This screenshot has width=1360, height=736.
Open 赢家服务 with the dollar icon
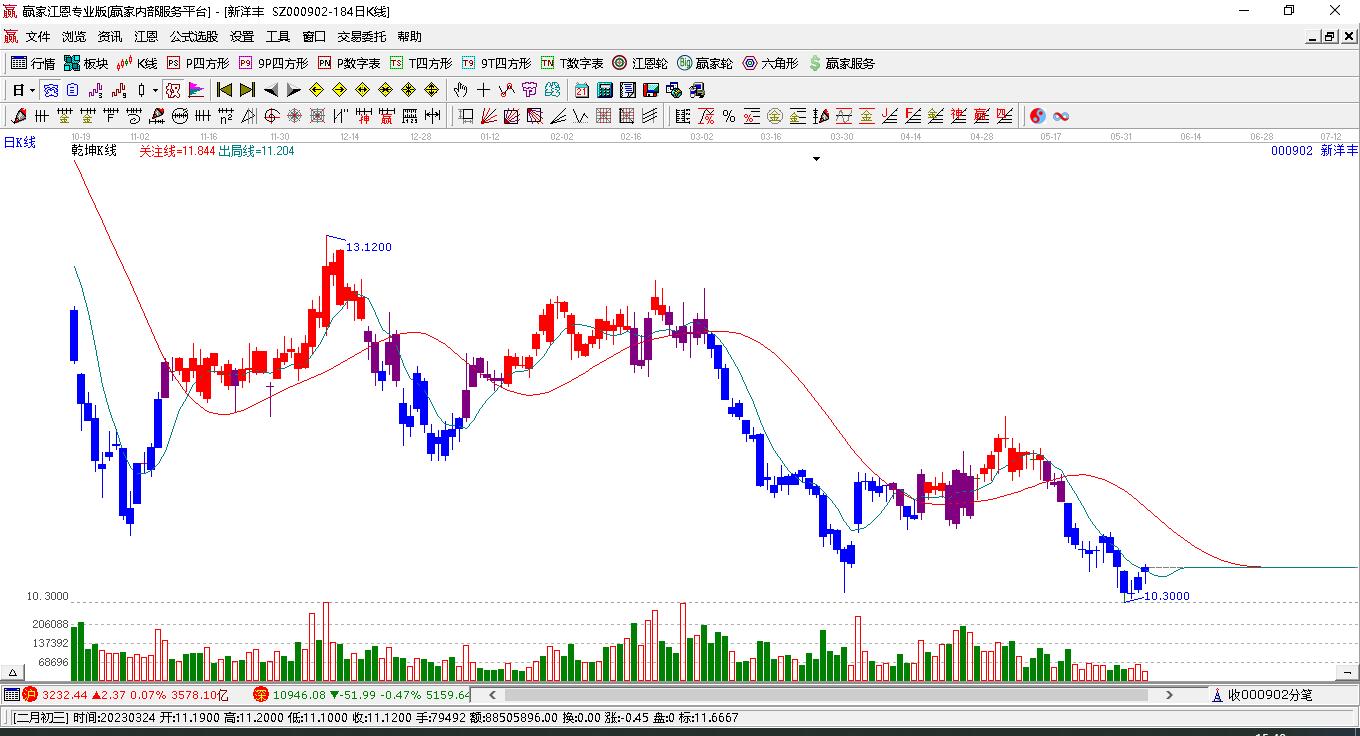pos(841,63)
